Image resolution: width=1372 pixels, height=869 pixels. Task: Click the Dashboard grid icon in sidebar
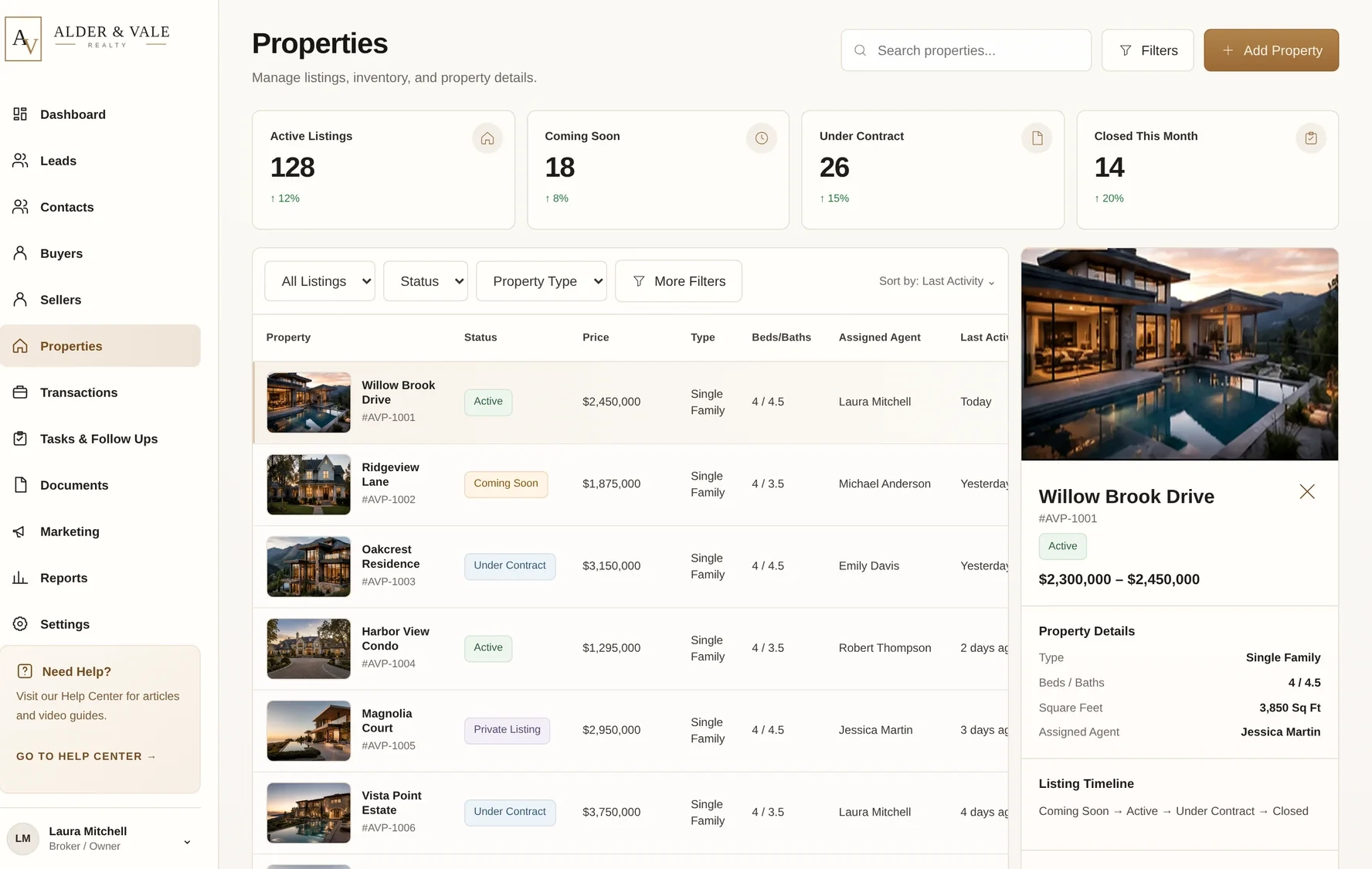(20, 114)
